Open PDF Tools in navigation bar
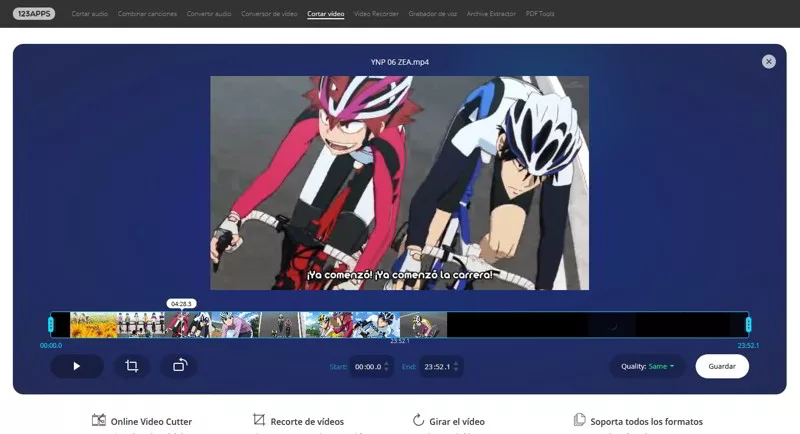Viewport: 800px width, 434px height. click(x=540, y=14)
